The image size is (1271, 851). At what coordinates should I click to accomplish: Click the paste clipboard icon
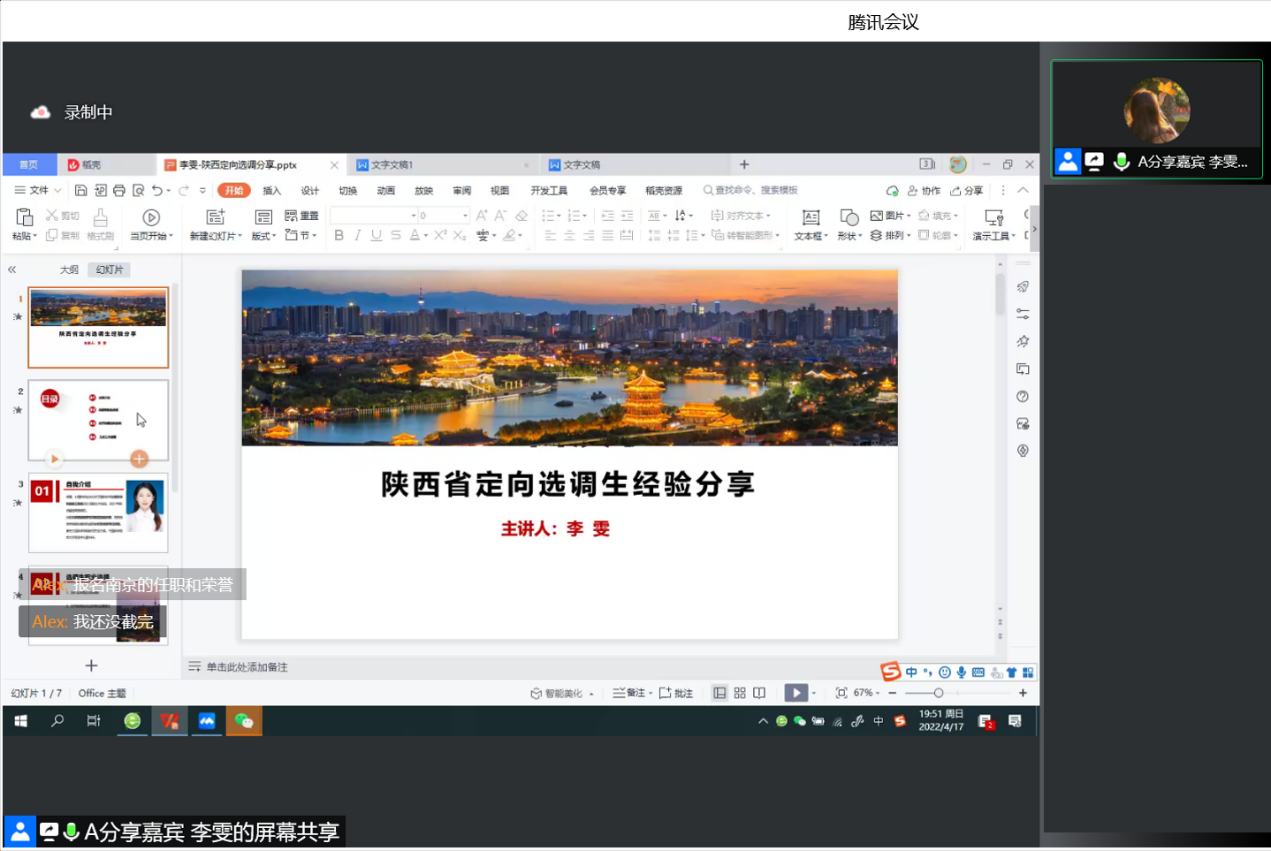pyautogui.click(x=24, y=217)
